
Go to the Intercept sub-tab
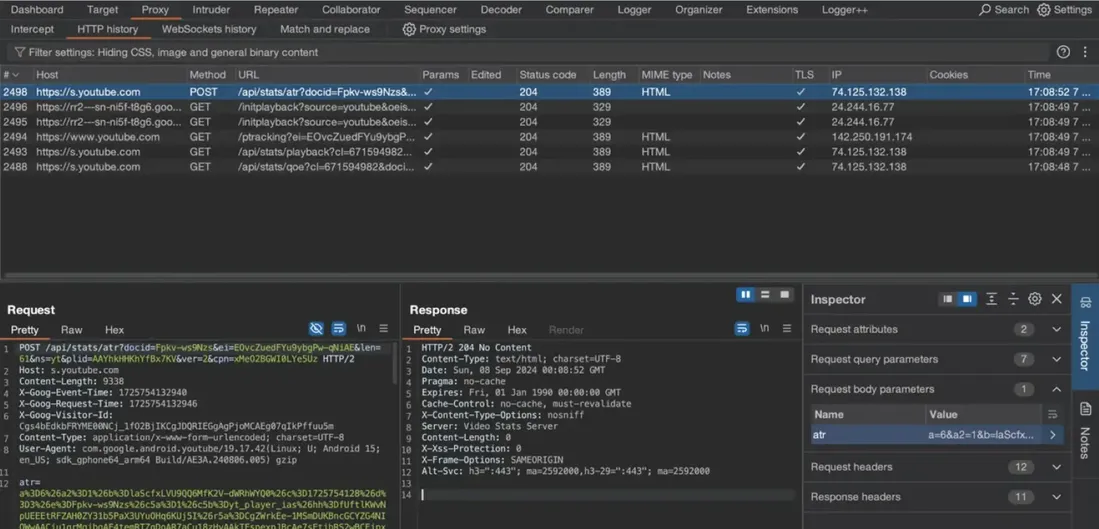[32, 29]
